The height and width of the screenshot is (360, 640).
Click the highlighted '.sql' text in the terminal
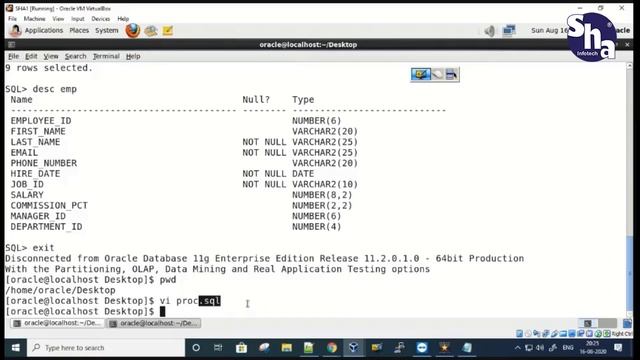tap(210, 301)
